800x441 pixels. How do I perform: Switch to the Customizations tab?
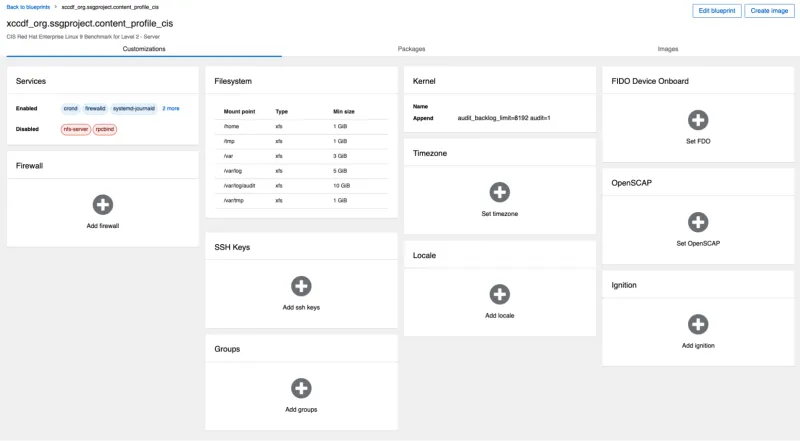coord(144,49)
